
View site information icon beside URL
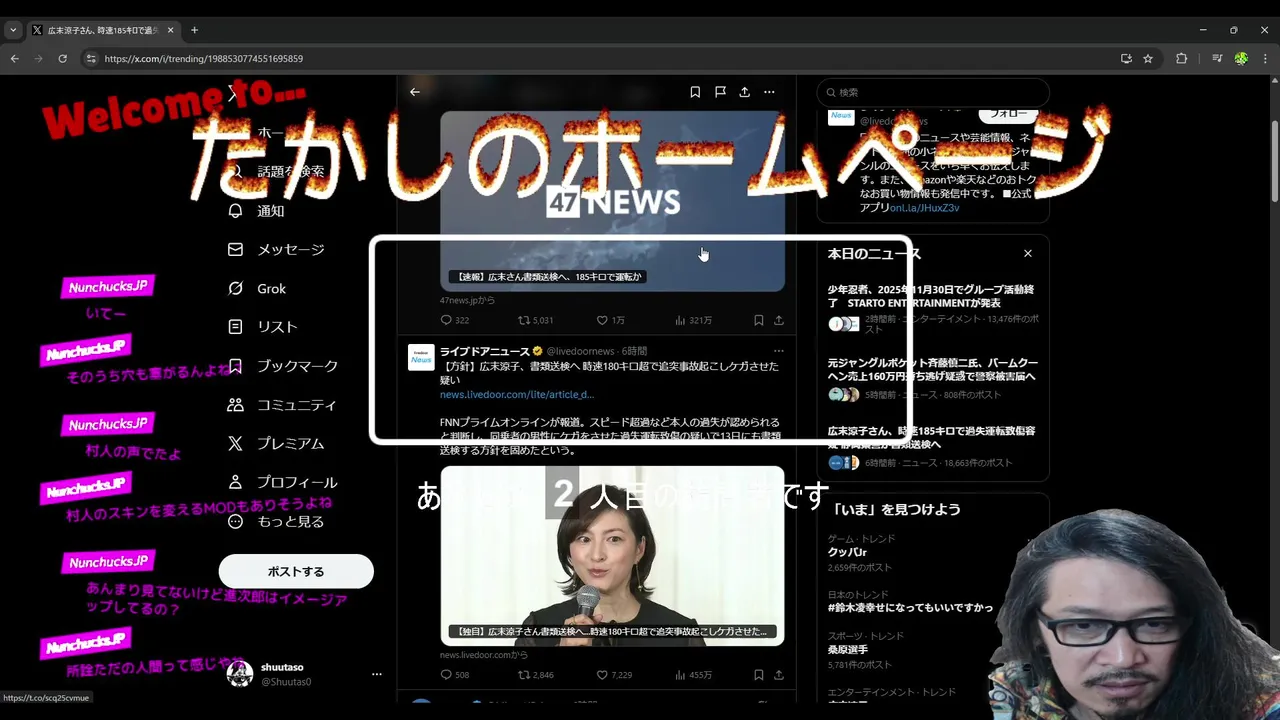[91, 59]
